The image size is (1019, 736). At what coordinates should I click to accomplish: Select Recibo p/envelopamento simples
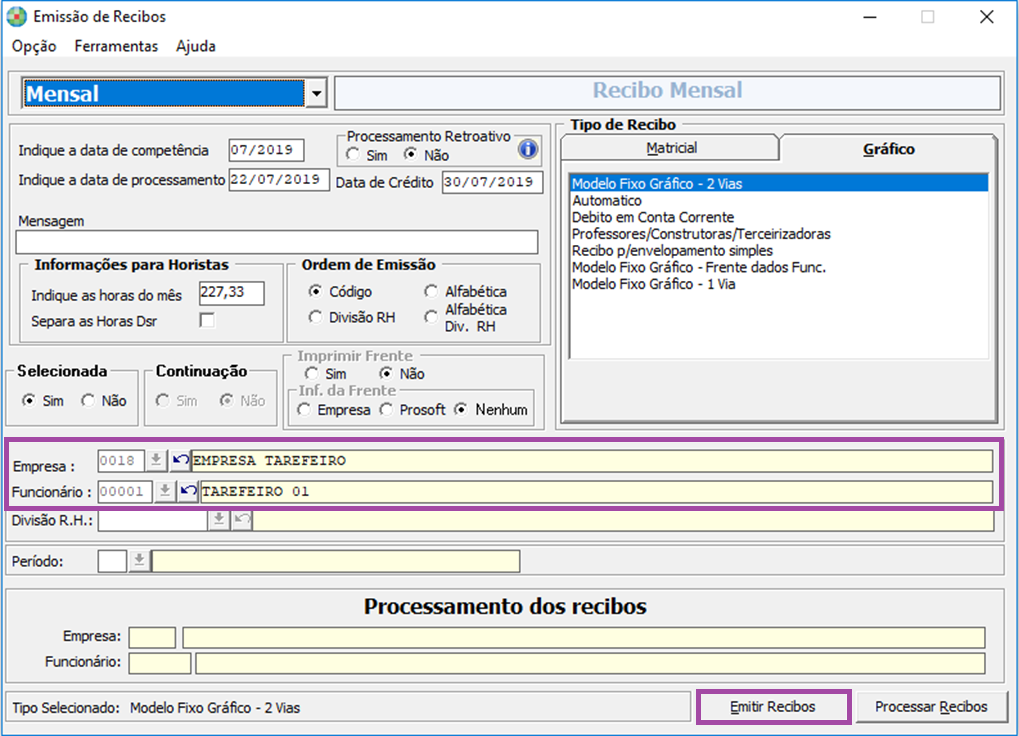[x=779, y=251]
